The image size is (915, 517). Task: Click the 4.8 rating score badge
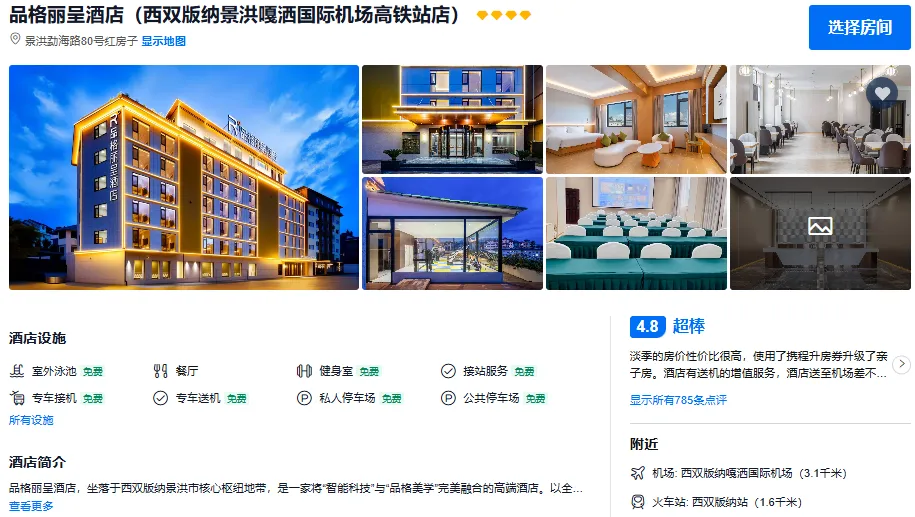click(648, 327)
